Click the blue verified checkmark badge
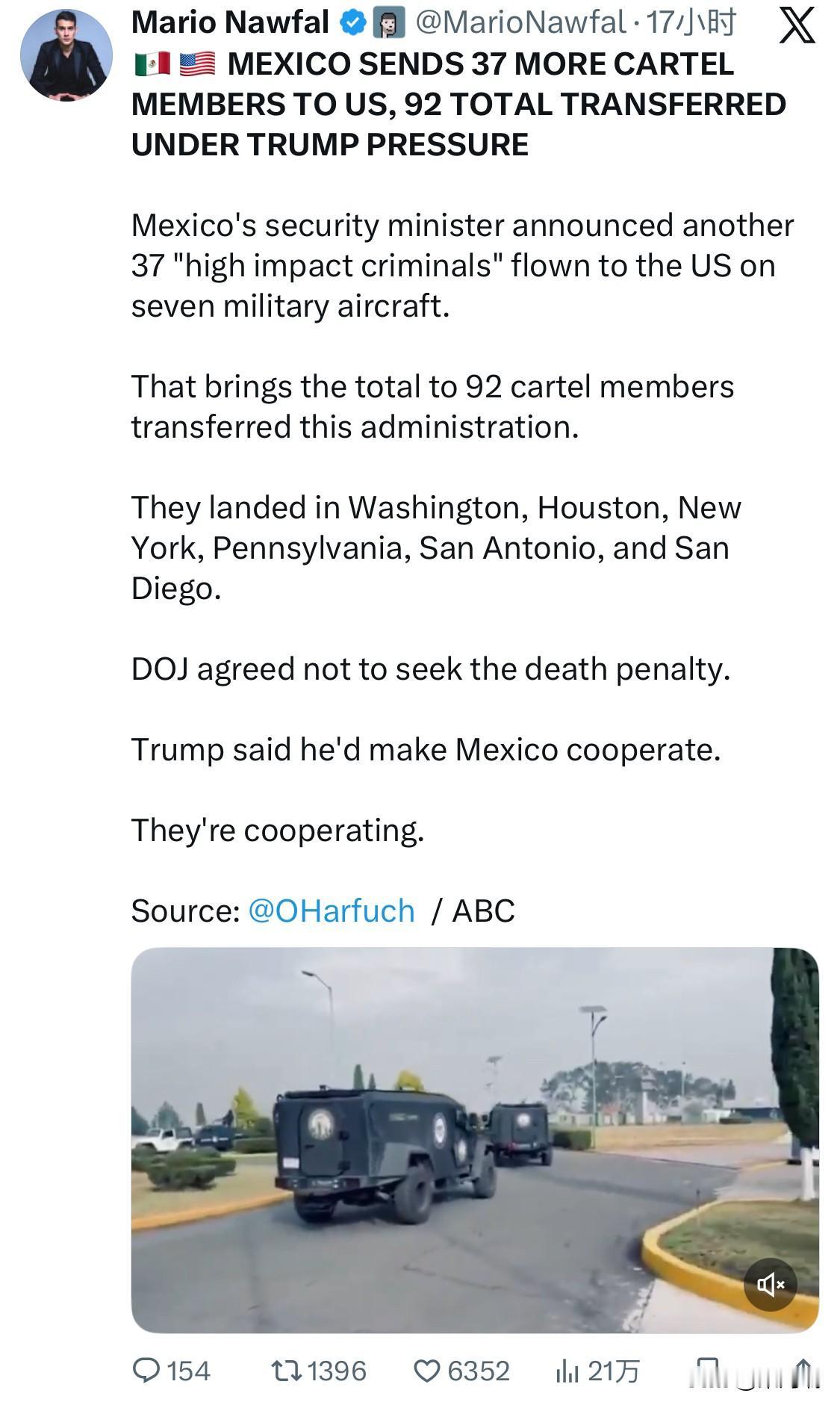This screenshot has height=1408, width=840. pyautogui.click(x=351, y=24)
